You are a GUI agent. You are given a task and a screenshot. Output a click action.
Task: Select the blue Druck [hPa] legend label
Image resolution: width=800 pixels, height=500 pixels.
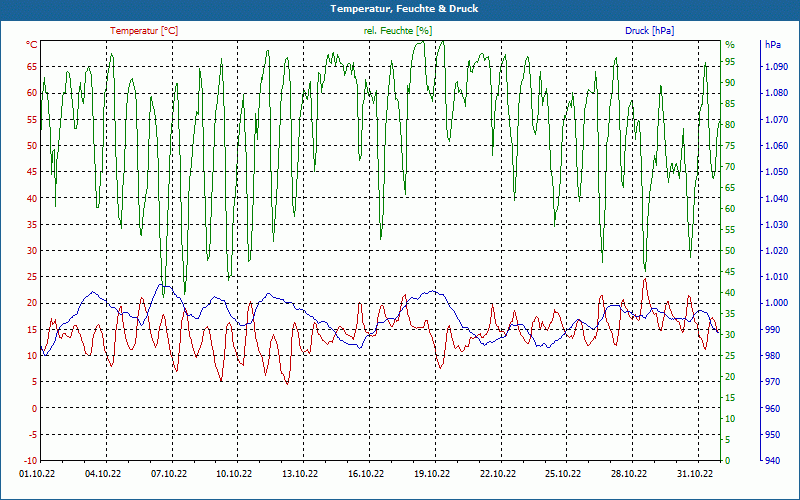point(649,31)
